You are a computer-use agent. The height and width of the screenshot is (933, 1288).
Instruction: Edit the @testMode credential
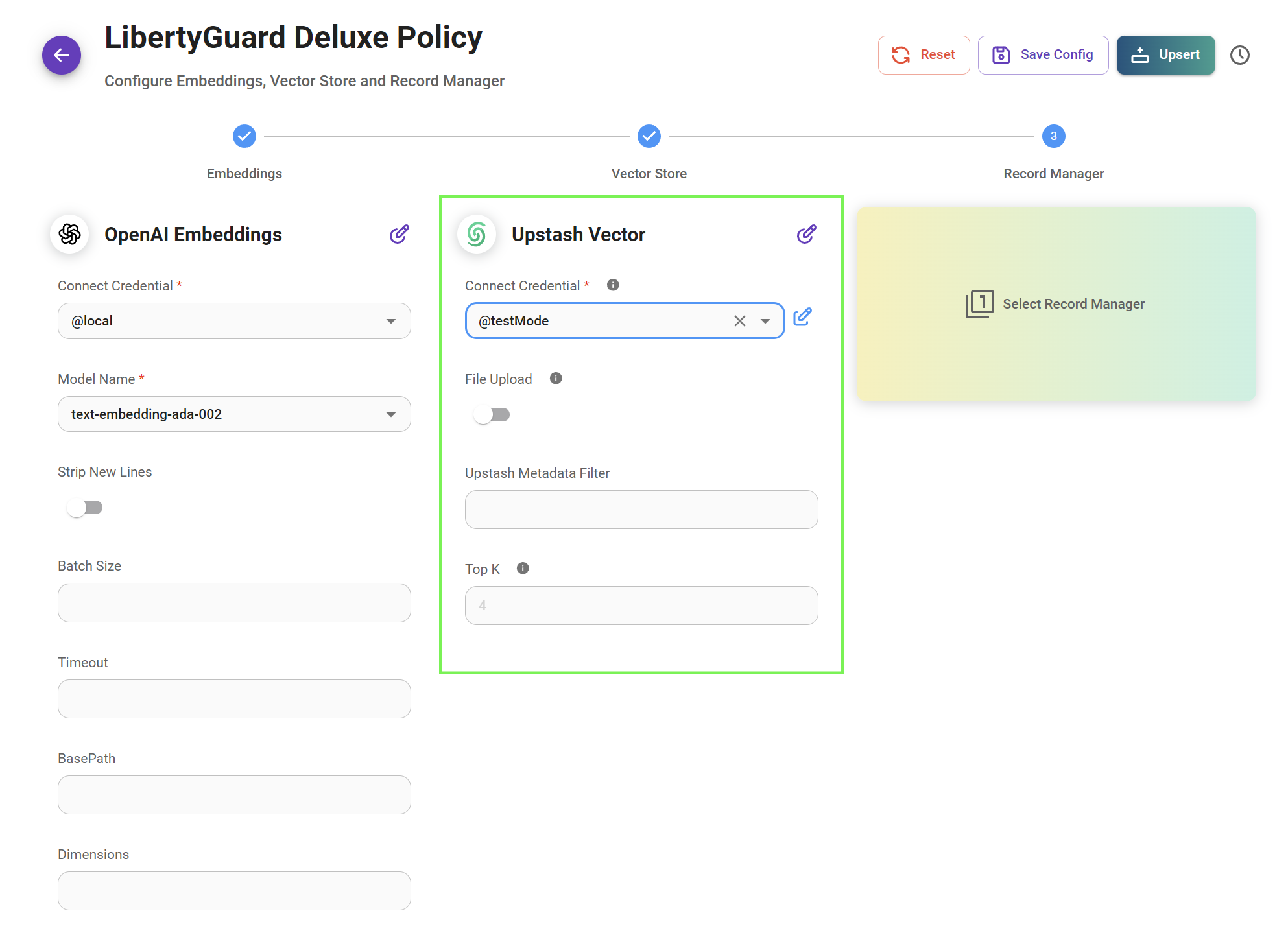802,317
